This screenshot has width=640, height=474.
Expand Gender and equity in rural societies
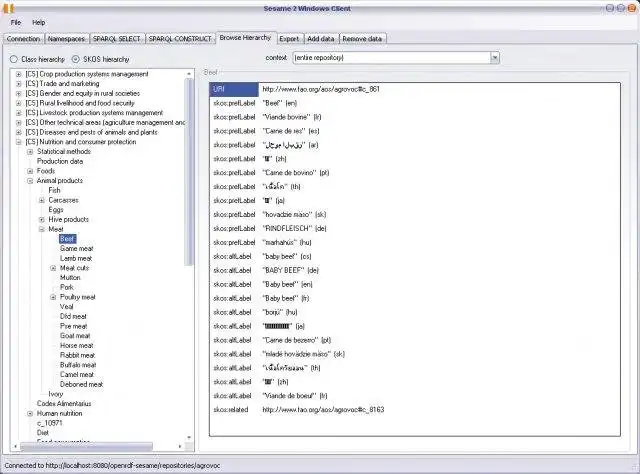pyautogui.click(x=18, y=93)
